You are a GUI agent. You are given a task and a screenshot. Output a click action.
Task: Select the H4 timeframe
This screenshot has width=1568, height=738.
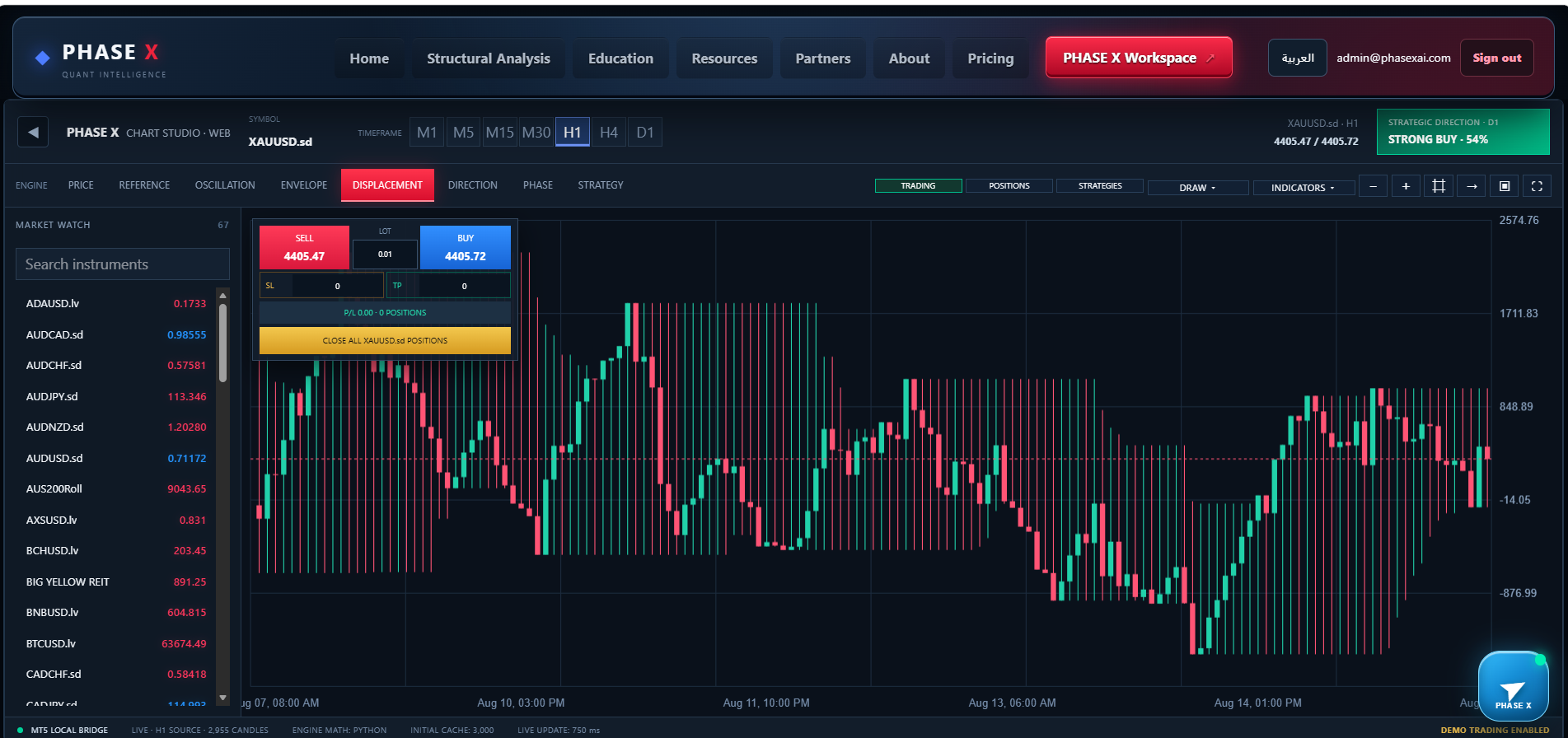[608, 133]
